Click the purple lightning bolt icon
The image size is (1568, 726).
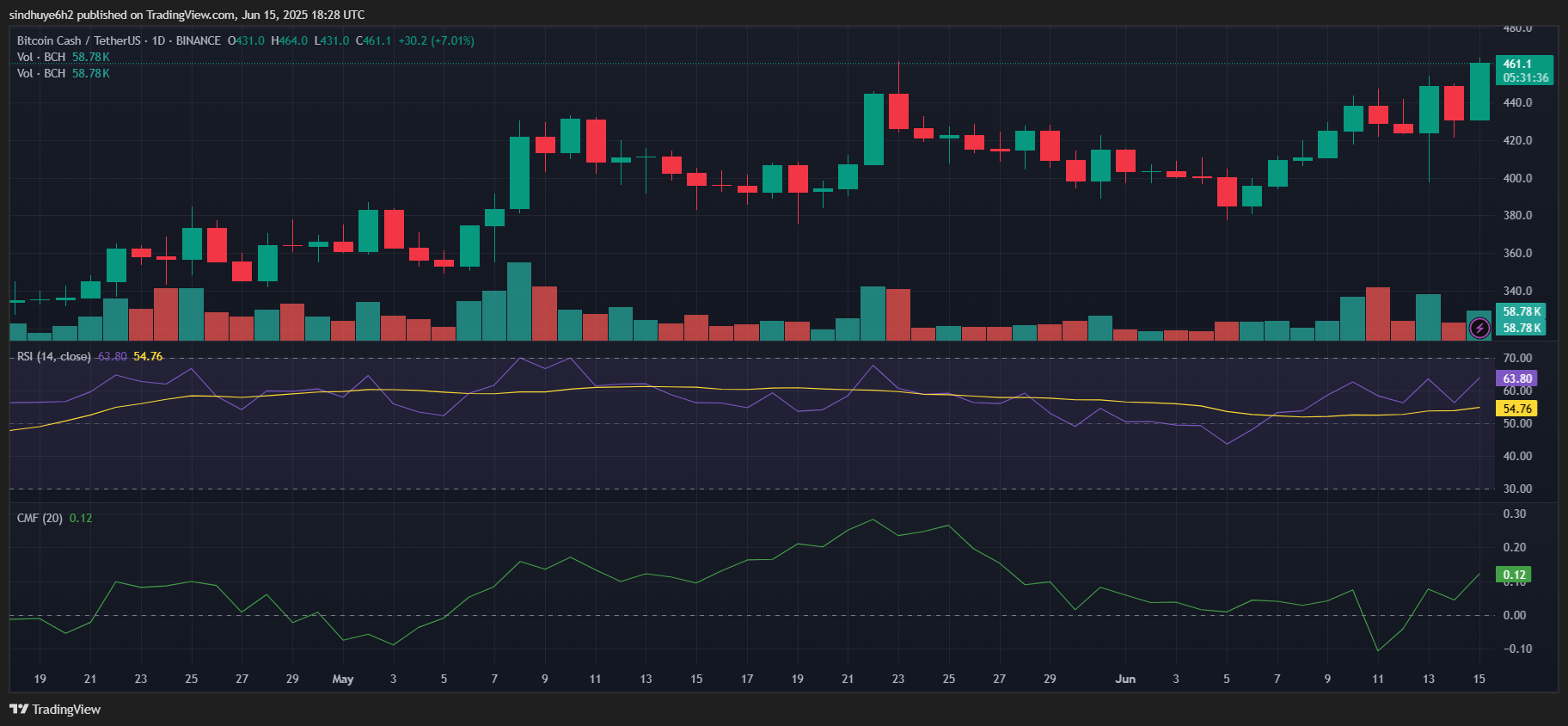pyautogui.click(x=1479, y=328)
